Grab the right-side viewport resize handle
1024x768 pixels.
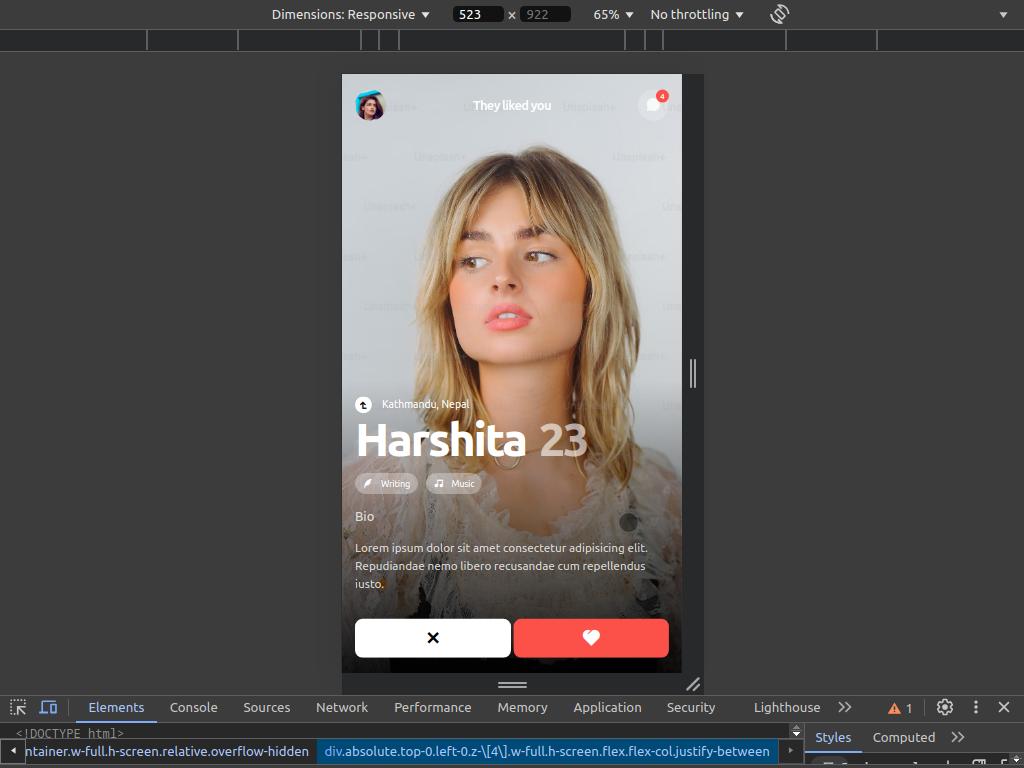coord(693,374)
